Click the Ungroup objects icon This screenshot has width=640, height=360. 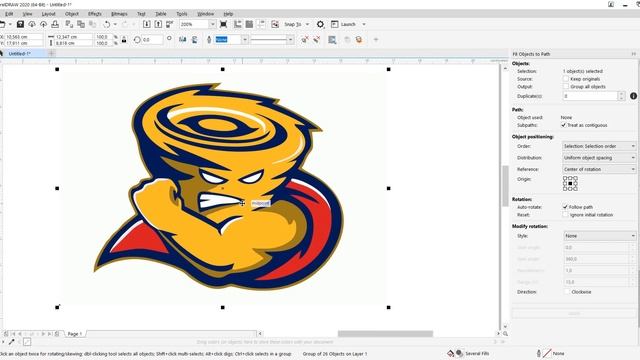coord(304,40)
